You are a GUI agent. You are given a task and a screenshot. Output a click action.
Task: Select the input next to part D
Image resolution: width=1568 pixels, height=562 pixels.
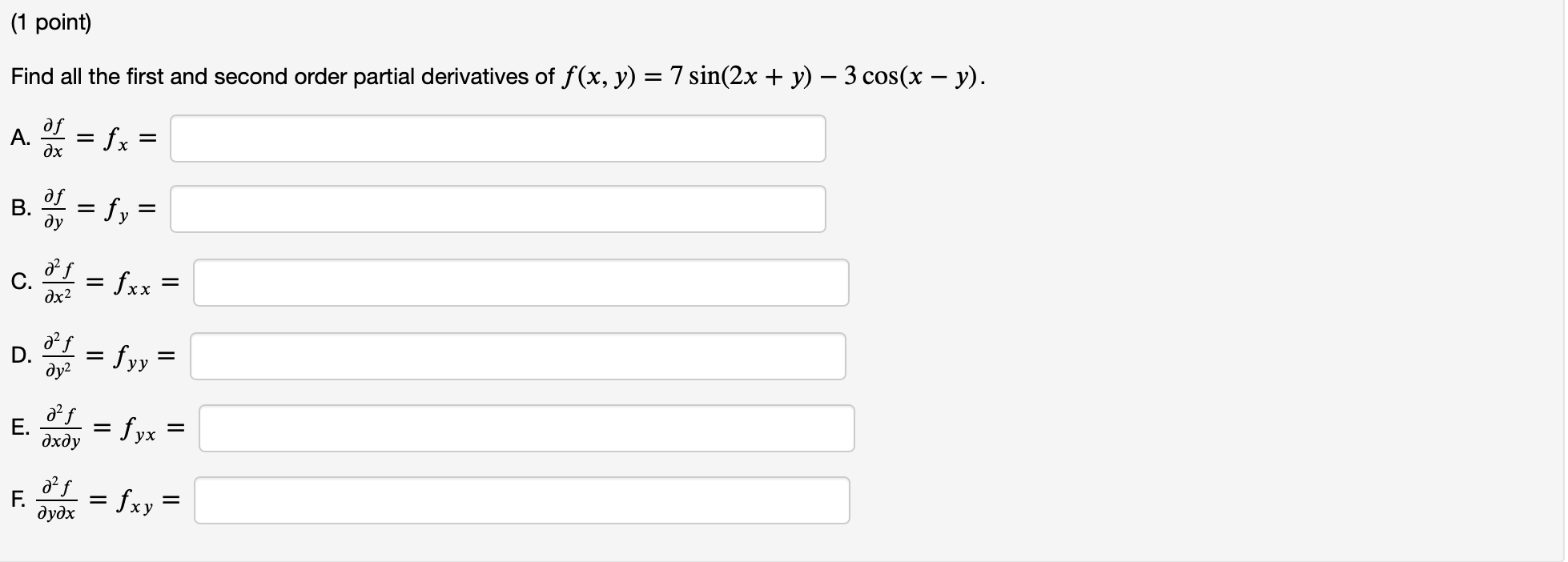(517, 356)
